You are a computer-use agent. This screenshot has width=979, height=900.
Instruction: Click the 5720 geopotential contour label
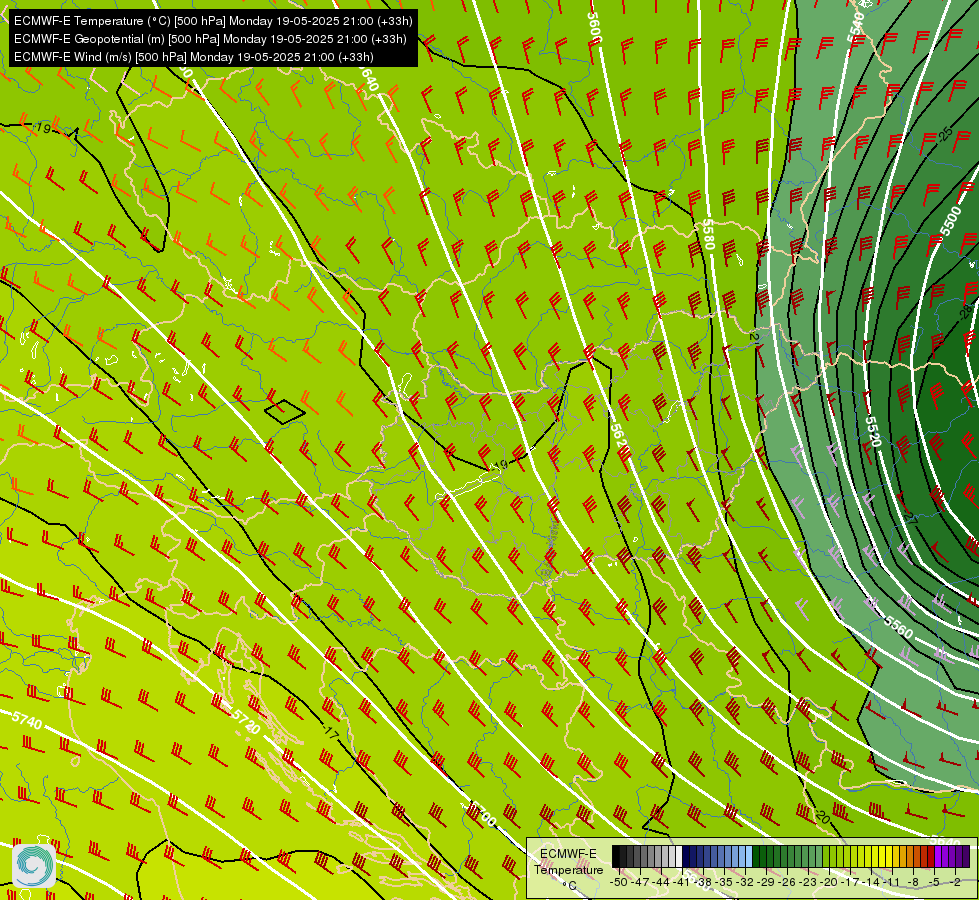[245, 722]
